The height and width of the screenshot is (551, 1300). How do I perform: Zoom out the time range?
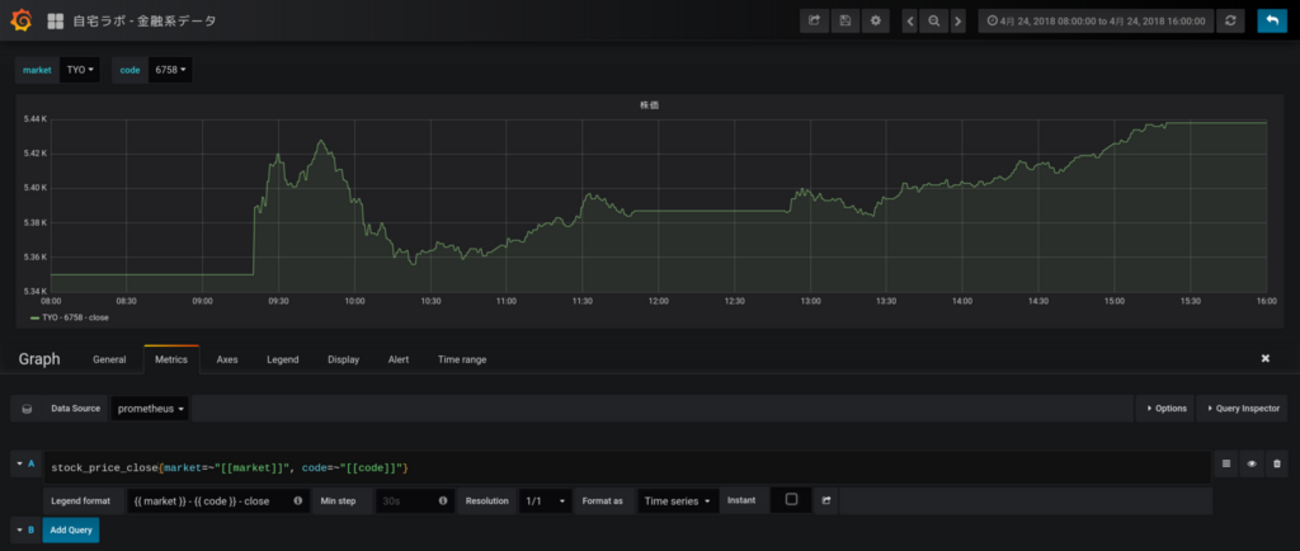coord(934,21)
